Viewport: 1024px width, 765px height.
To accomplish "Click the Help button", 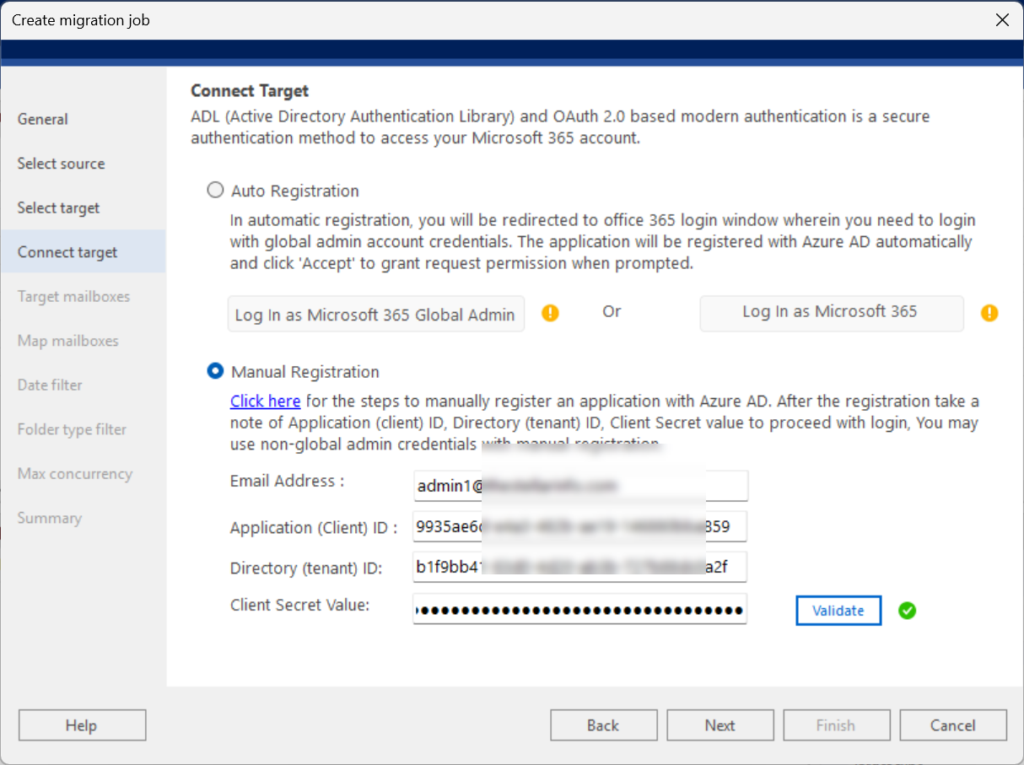I will tap(82, 725).
